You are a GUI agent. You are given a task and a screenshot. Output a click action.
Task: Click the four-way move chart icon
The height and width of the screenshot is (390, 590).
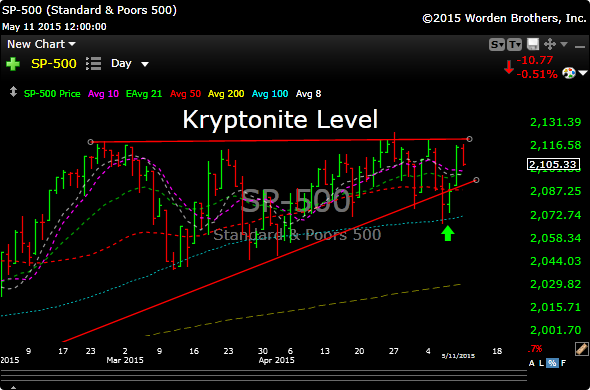[x=550, y=44]
